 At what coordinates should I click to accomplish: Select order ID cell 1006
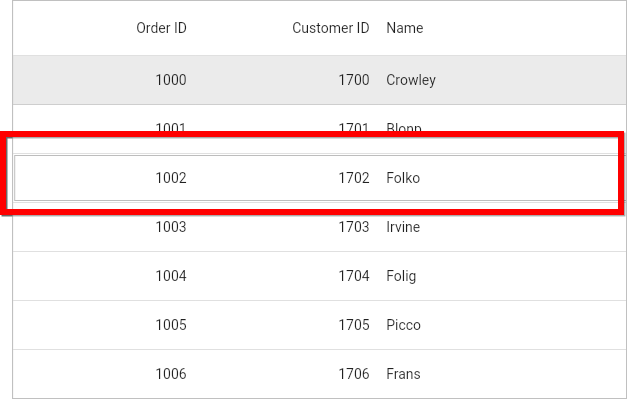171,374
